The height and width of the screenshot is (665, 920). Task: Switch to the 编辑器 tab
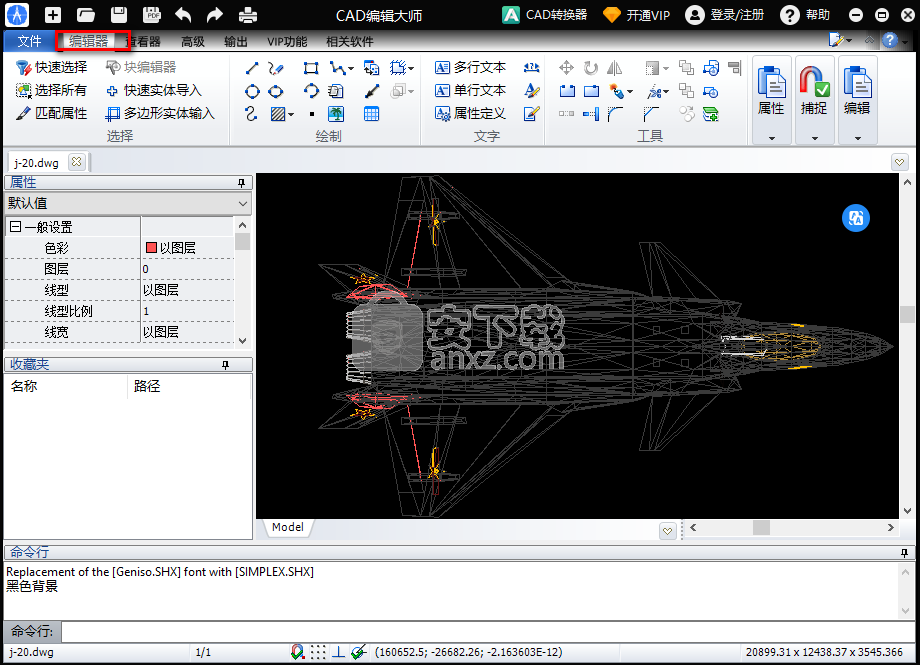point(89,41)
